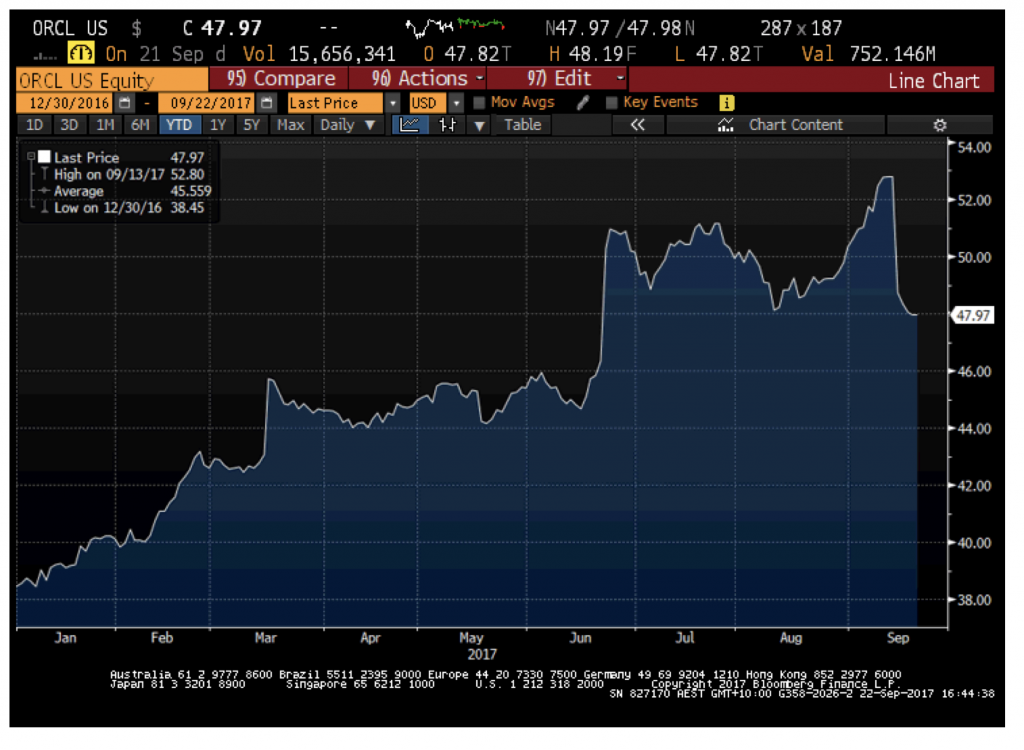Click the 38.00 price axis label
This screenshot has height=750, width=1024.
click(x=974, y=600)
